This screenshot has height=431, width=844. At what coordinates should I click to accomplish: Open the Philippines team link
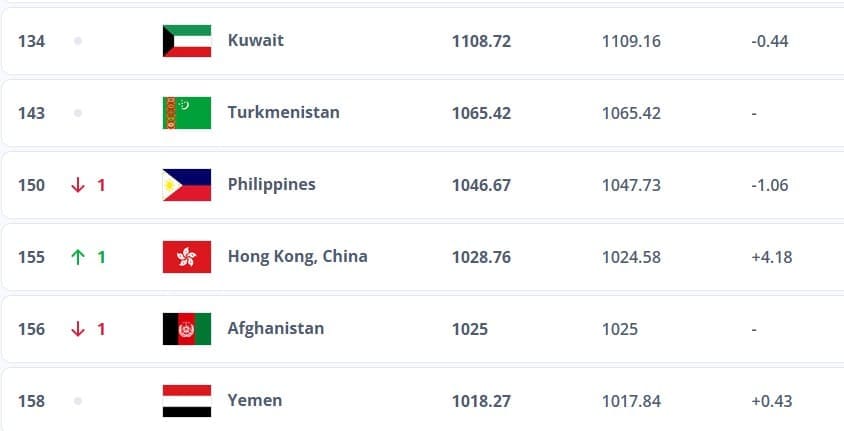[x=272, y=185]
